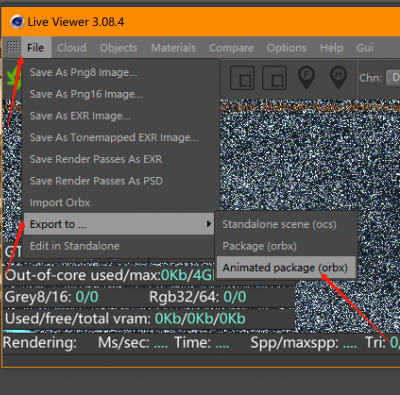The image size is (400, 395).
Task: Choose Animated package (orbx) export
Action: click(286, 267)
